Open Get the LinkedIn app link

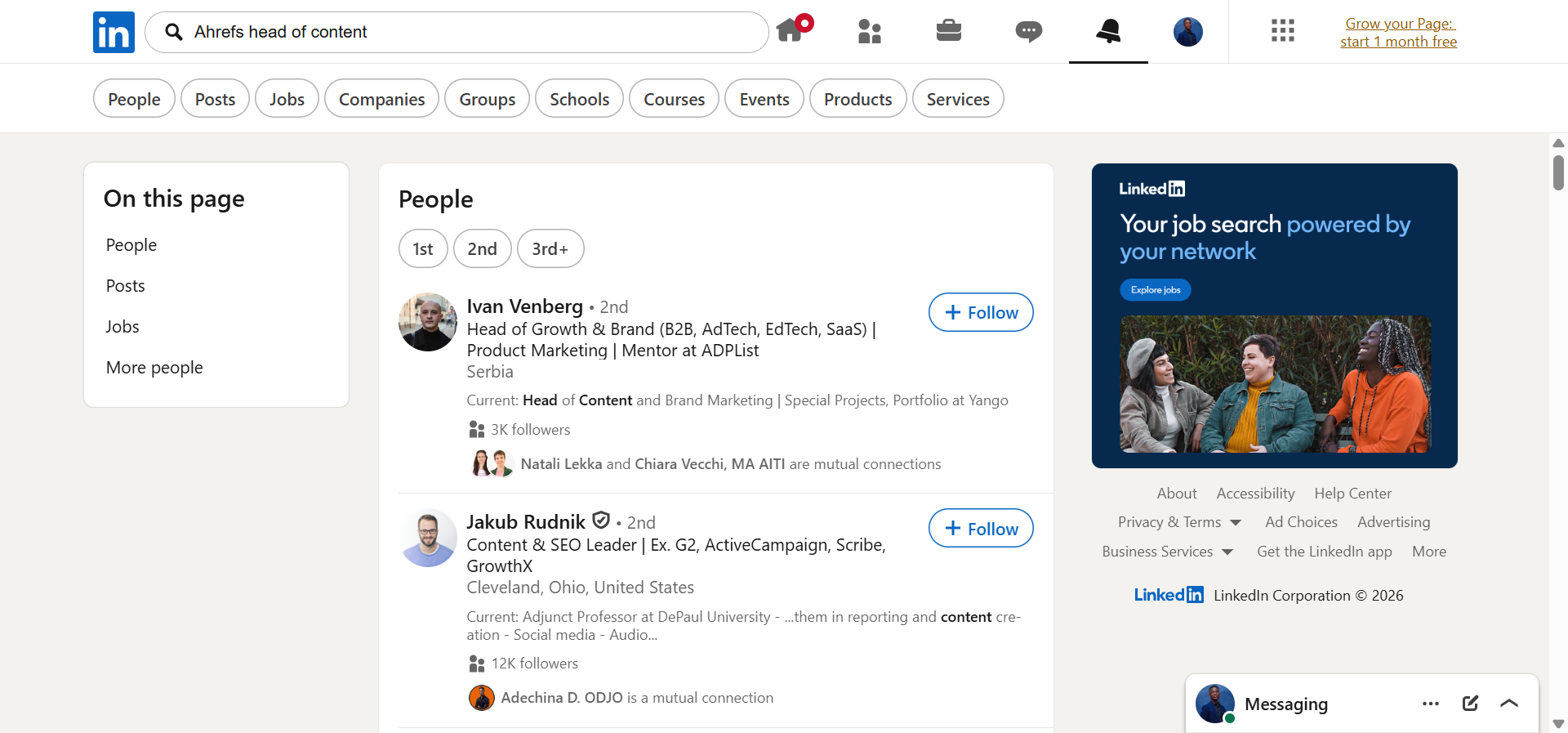1325,552
